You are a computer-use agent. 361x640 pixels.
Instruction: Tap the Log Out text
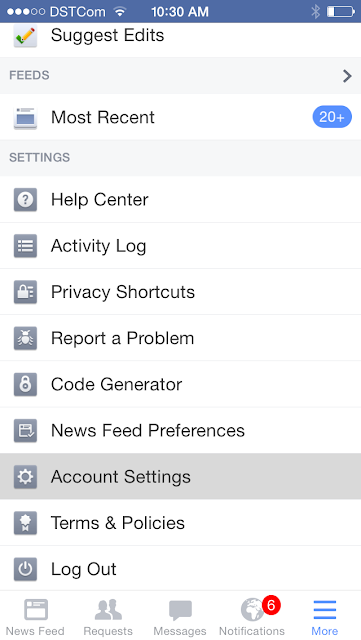click(84, 569)
